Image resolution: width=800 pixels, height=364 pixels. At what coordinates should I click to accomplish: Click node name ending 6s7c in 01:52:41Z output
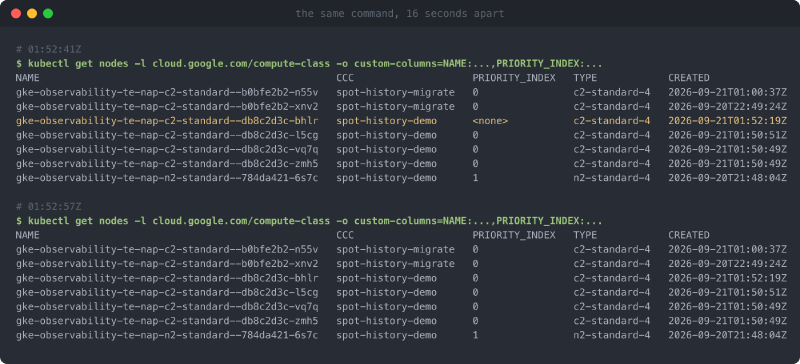click(x=167, y=178)
